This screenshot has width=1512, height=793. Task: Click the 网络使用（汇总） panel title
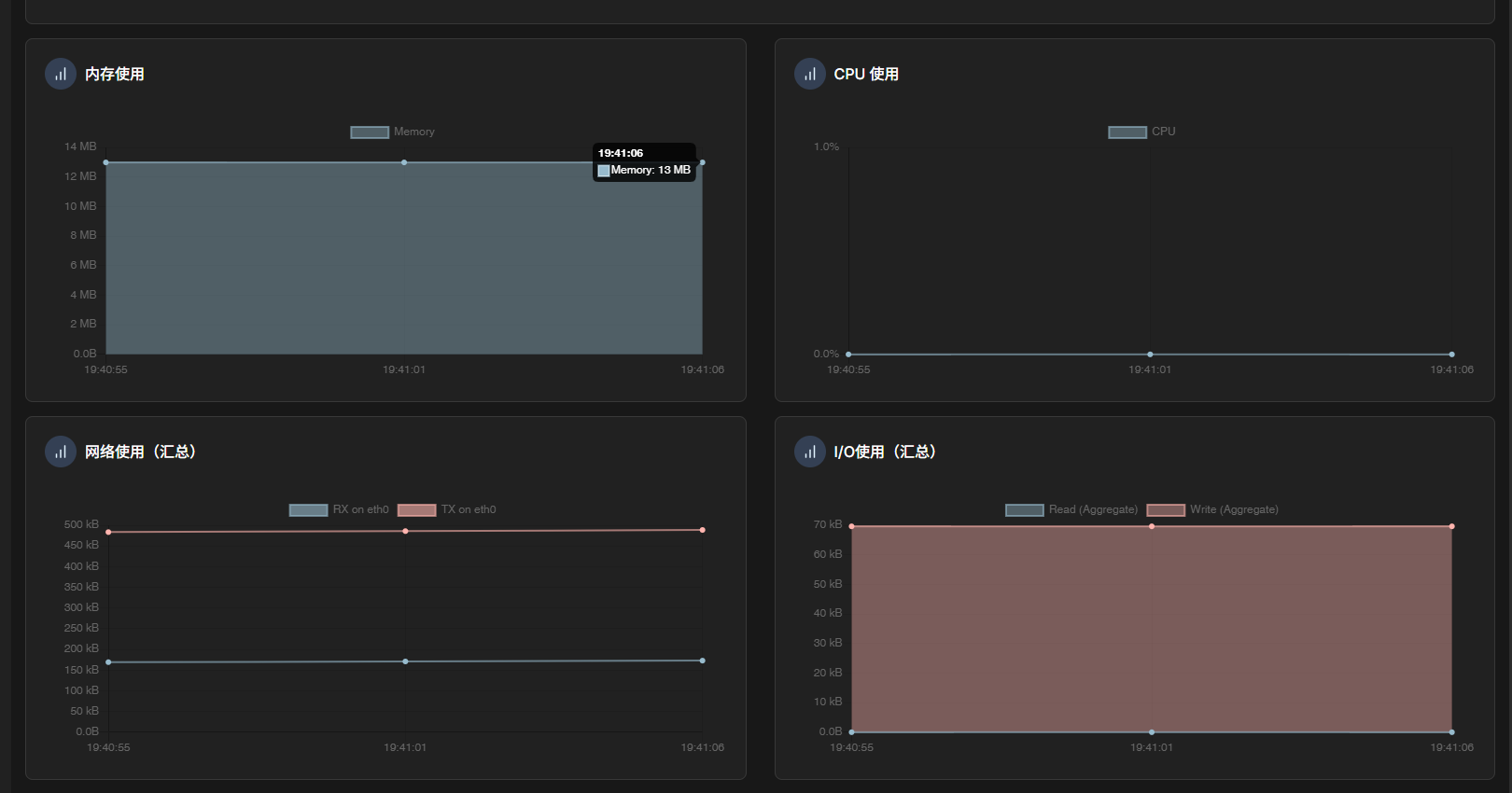click(141, 452)
